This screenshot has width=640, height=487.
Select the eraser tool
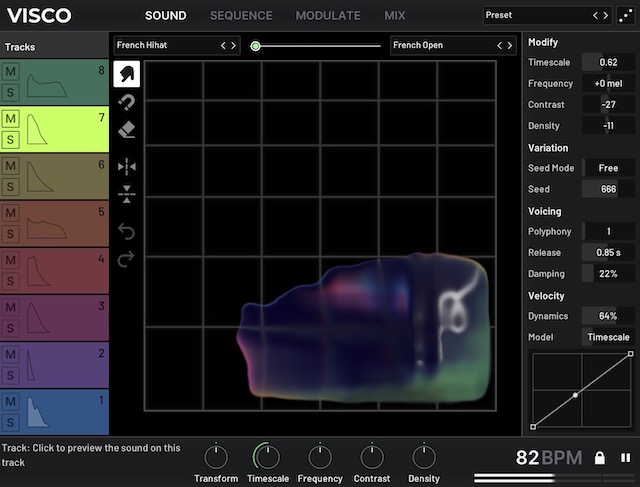[x=126, y=130]
